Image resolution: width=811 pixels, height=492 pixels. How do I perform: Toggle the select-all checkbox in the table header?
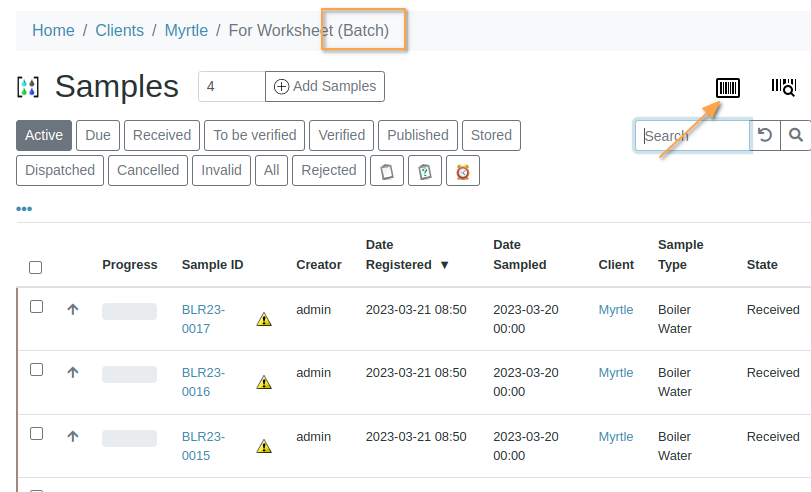tap(36, 267)
